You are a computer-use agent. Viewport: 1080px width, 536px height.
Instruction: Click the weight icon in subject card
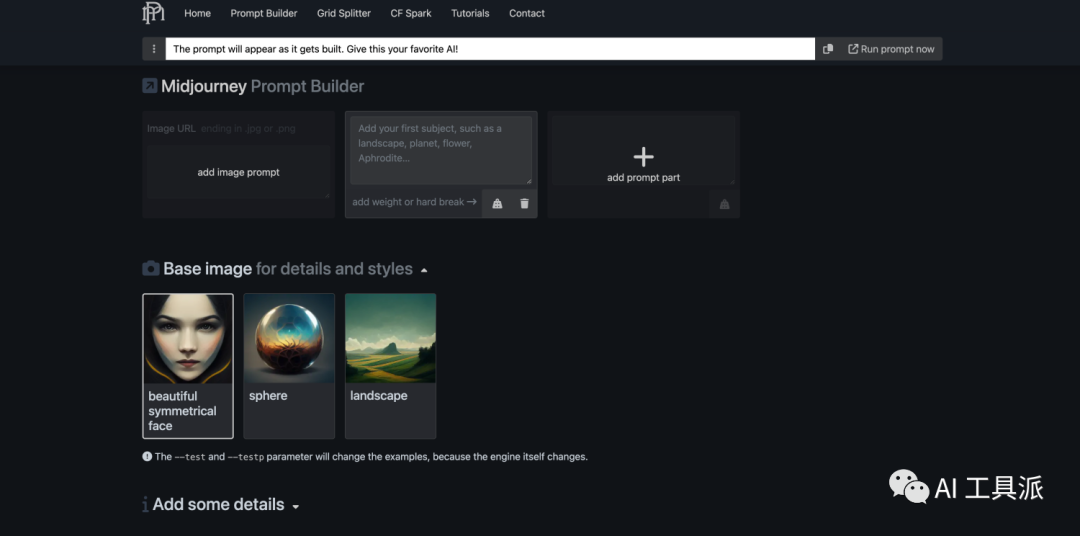[497, 203]
